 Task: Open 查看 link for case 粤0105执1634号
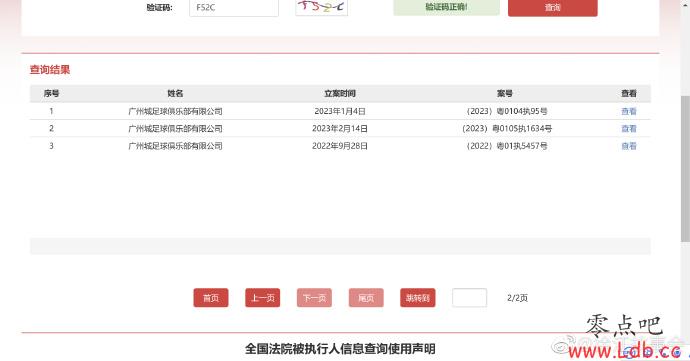tap(629, 129)
